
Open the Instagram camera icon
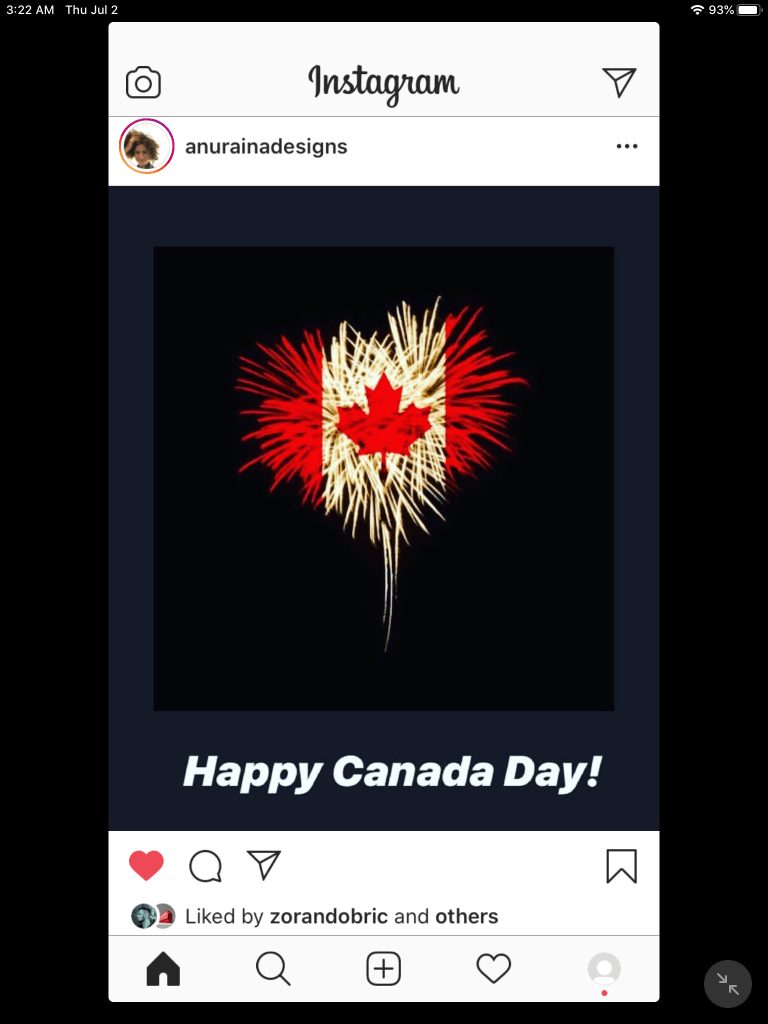click(143, 82)
